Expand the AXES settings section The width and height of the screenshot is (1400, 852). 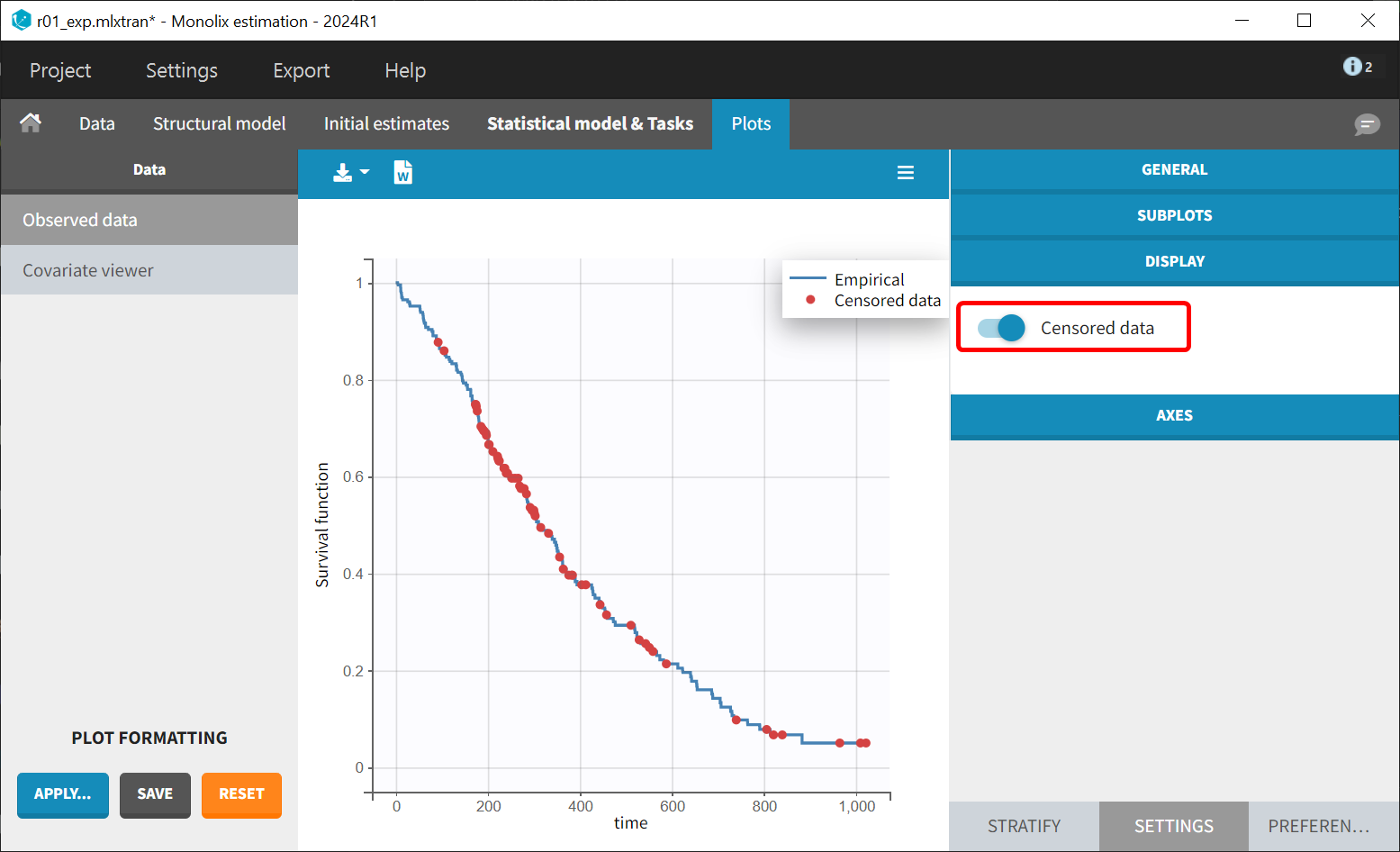click(1174, 415)
